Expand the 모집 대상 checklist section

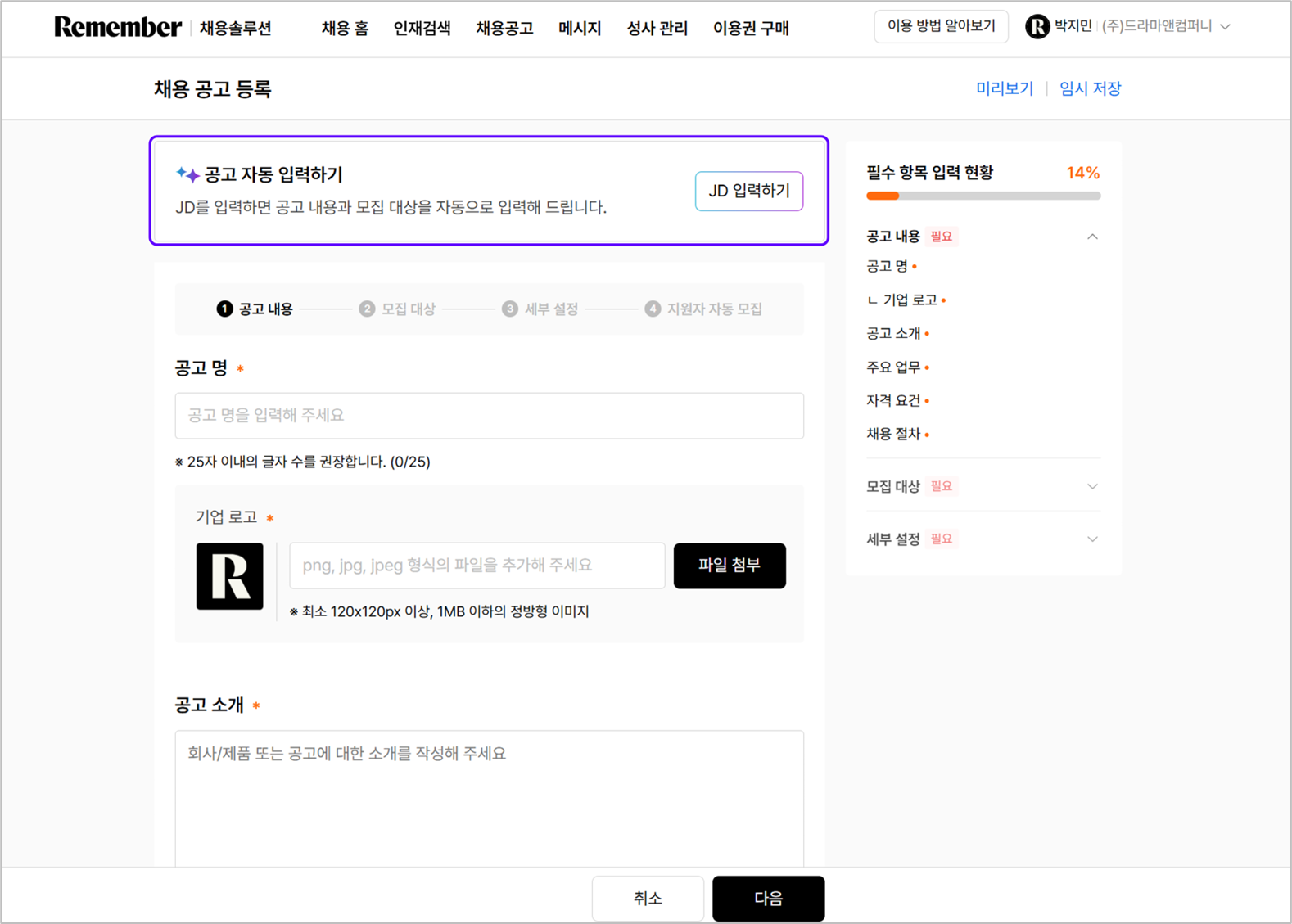1092,486
